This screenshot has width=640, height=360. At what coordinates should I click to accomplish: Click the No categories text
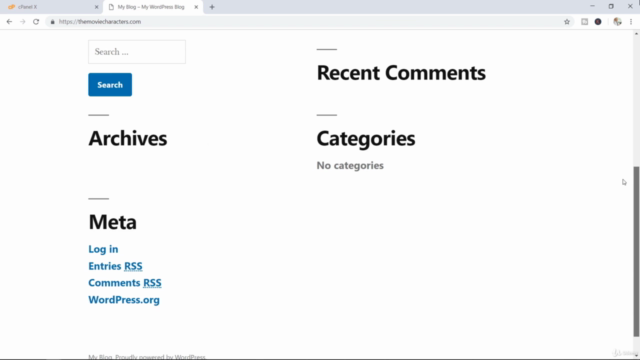click(350, 165)
